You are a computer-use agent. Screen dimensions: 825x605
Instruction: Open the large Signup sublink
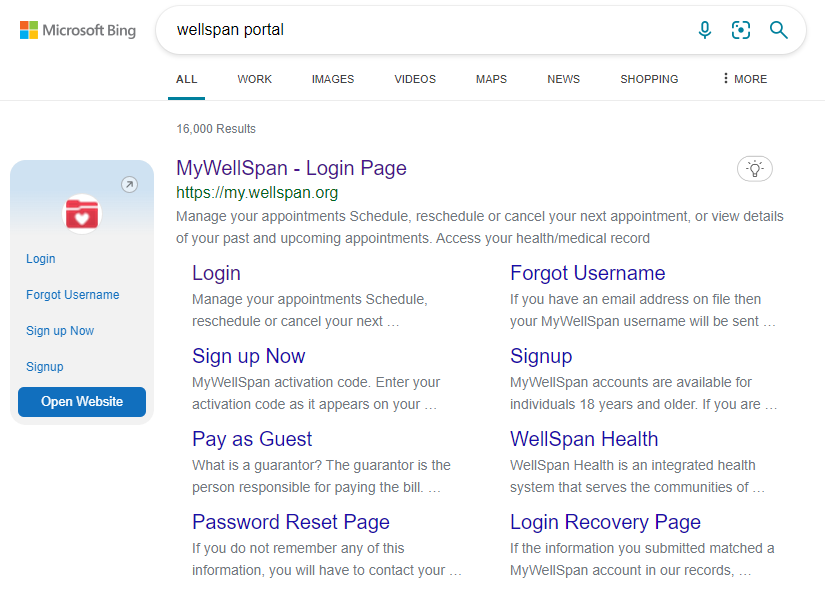coord(541,356)
